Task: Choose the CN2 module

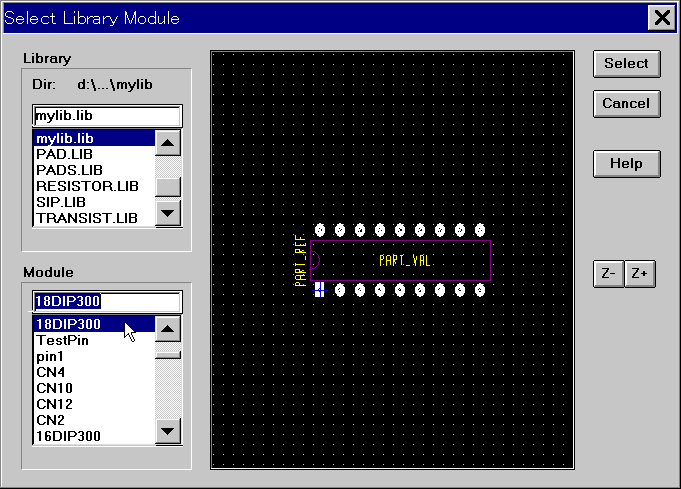Action: click(94, 420)
